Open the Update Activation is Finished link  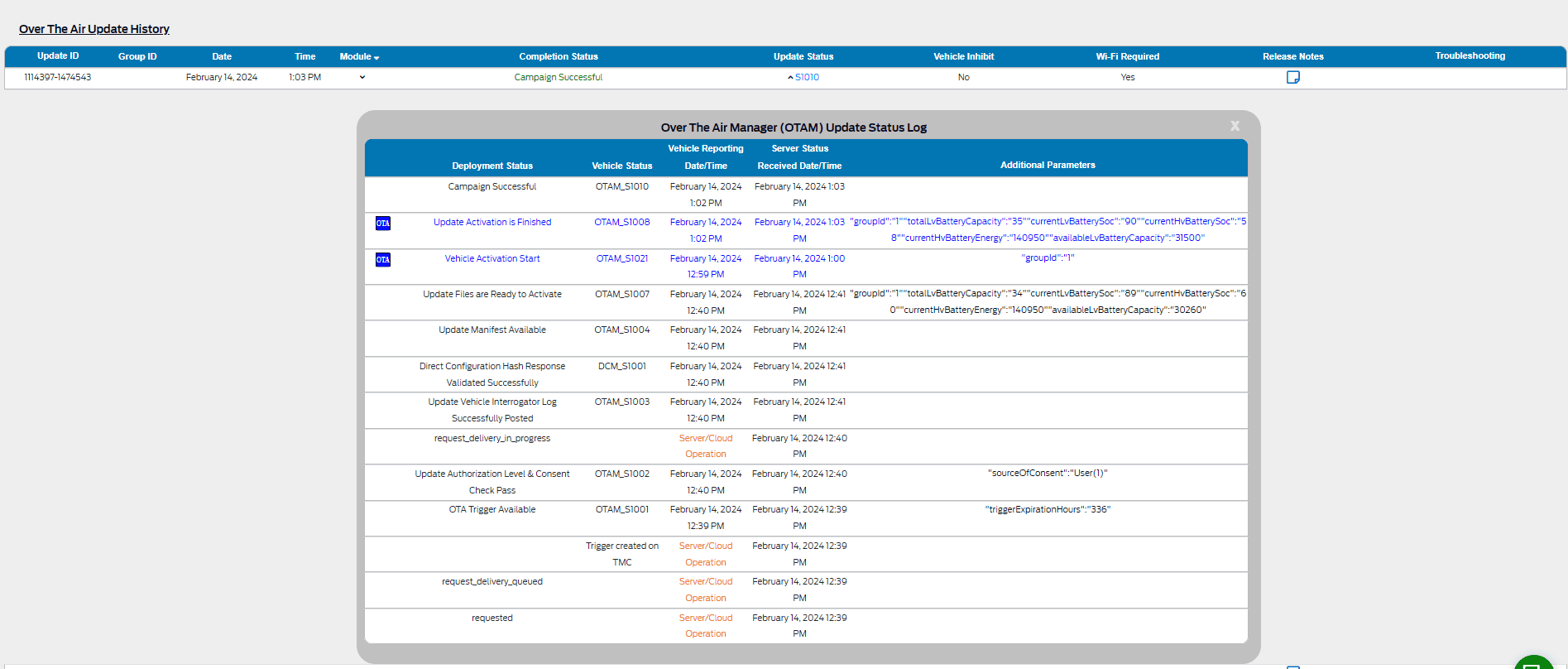491,222
